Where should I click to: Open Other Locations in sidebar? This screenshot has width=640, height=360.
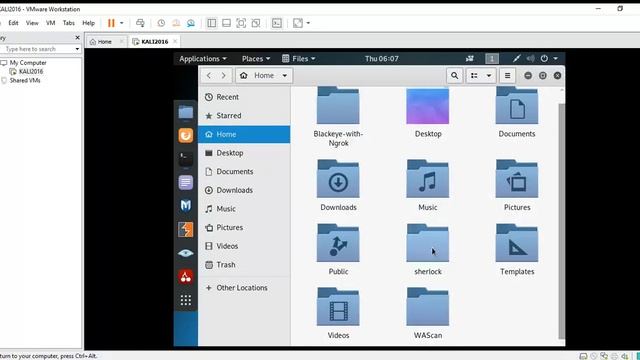(x=244, y=288)
